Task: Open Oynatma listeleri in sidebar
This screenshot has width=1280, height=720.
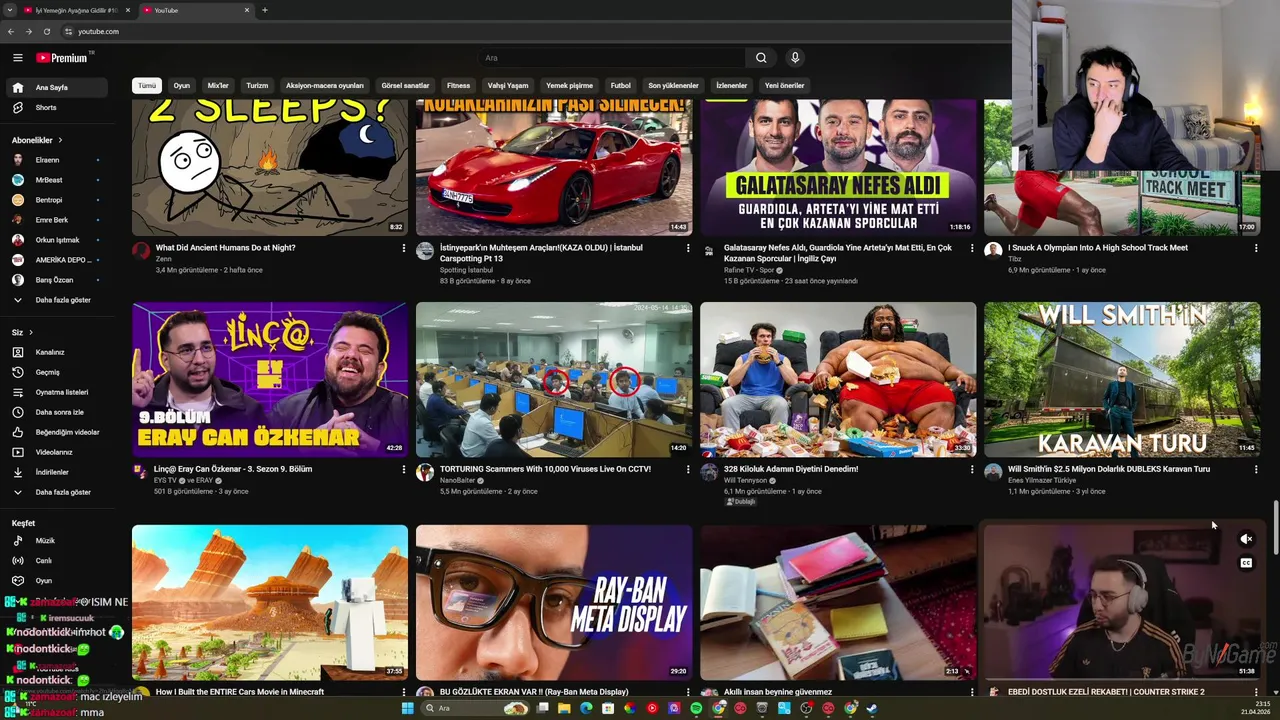Action: (x=56, y=392)
